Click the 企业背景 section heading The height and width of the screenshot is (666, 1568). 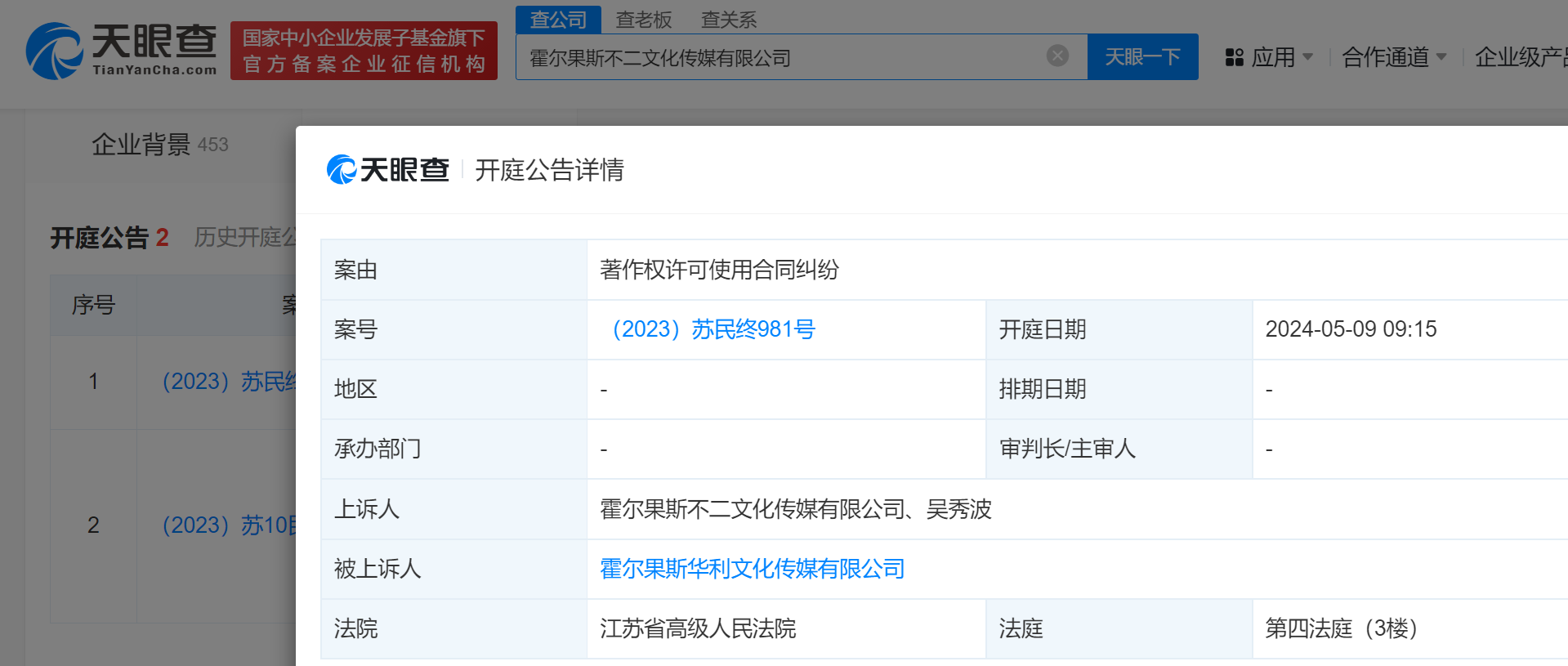[141, 145]
